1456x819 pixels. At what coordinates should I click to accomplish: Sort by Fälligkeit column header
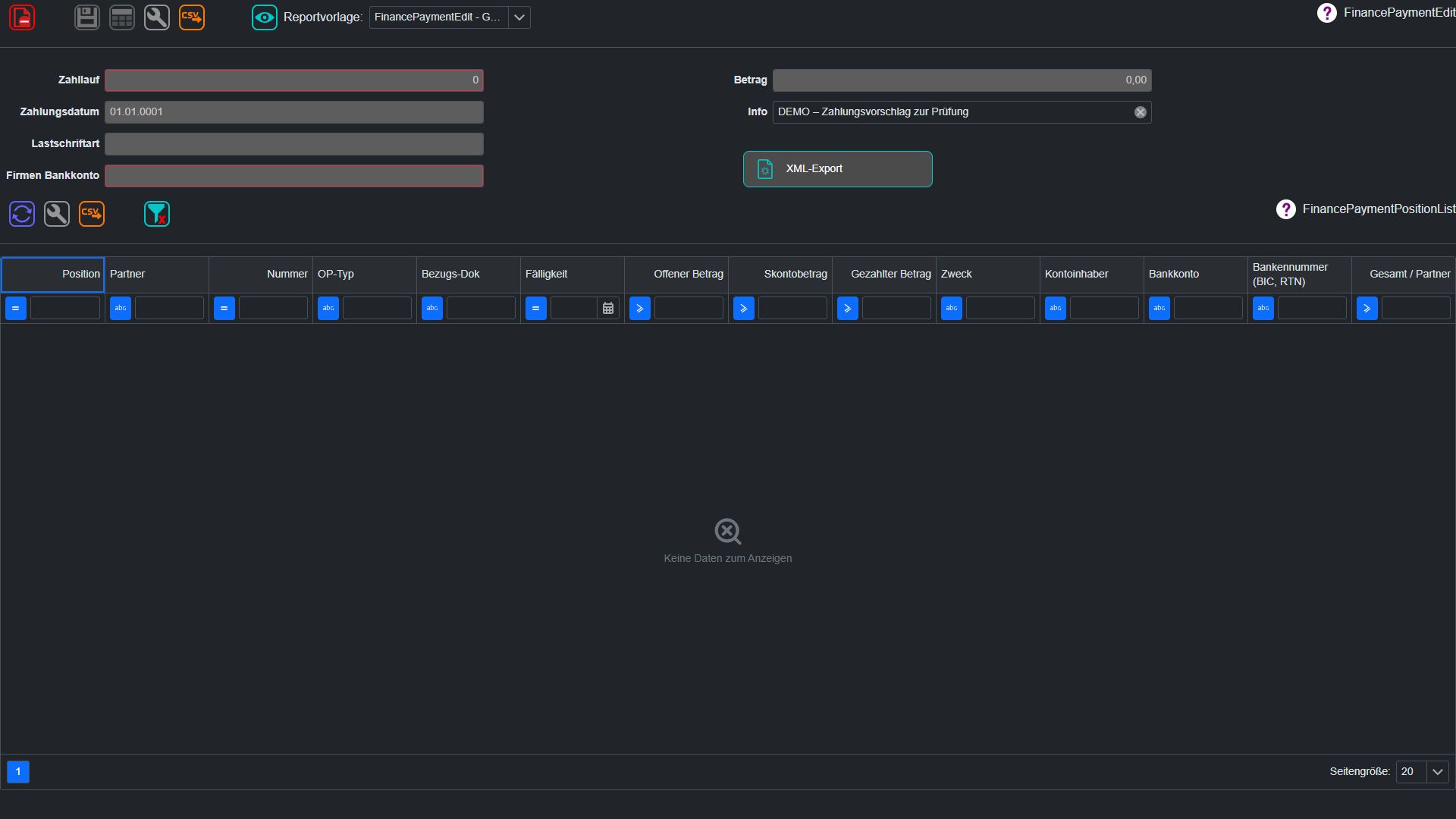573,275
